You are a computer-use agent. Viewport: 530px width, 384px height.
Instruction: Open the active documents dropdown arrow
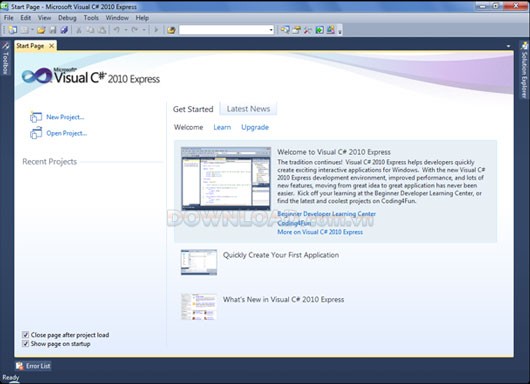click(509, 46)
